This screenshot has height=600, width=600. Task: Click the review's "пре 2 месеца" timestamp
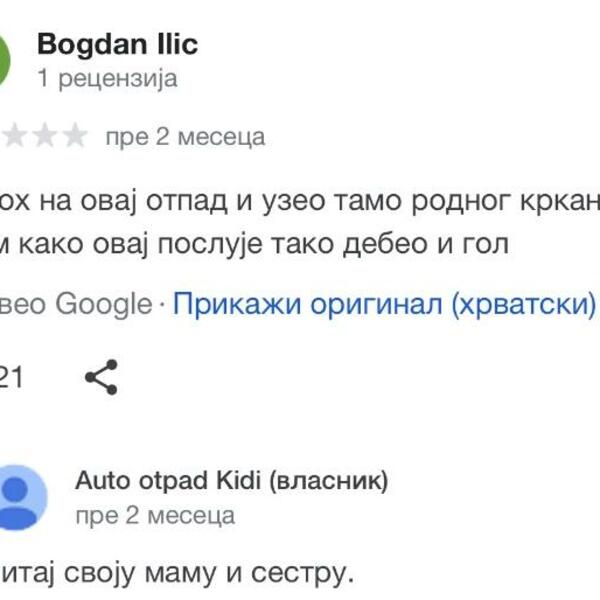click(185, 137)
